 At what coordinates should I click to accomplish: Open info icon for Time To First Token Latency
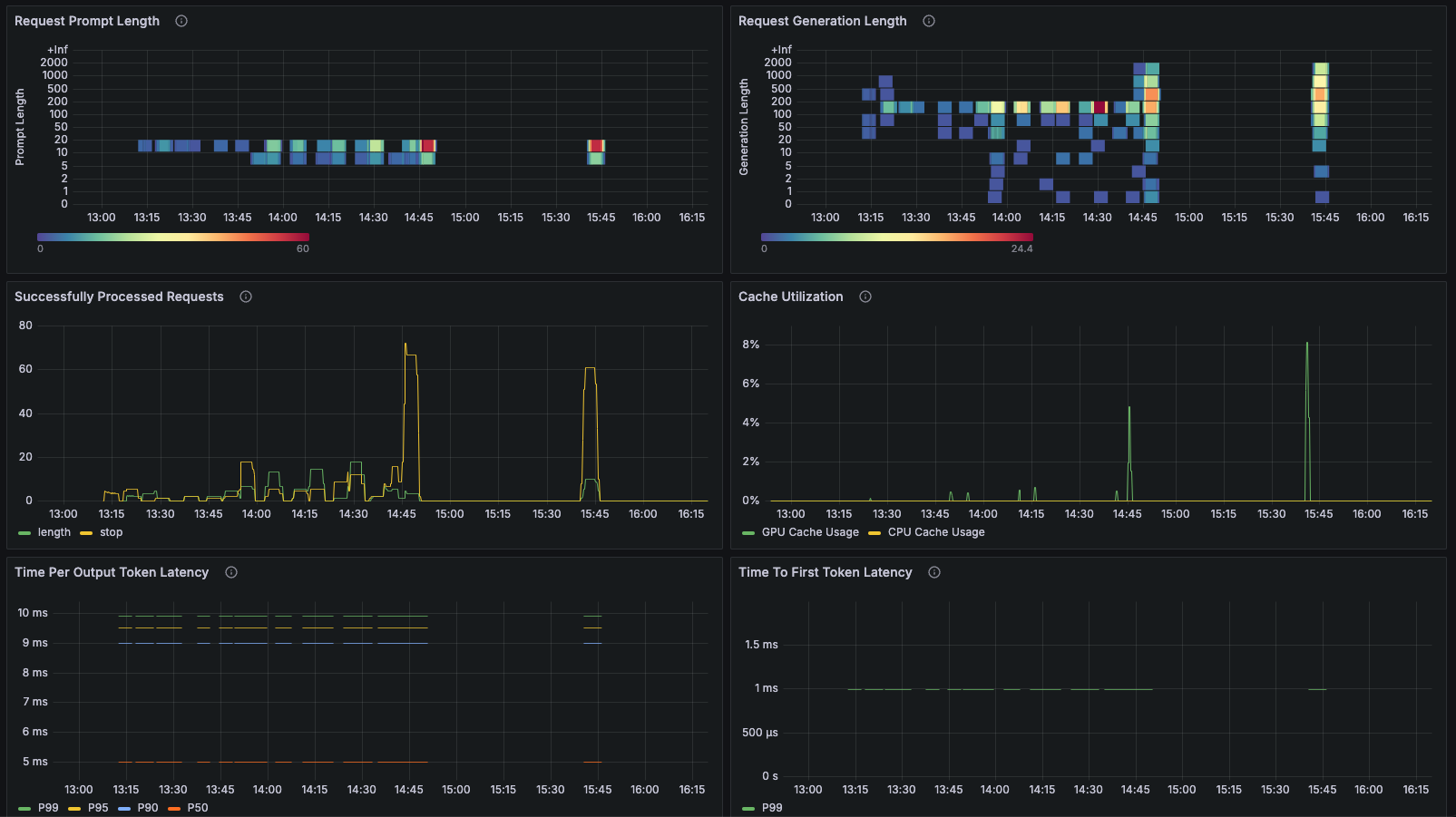click(x=934, y=572)
